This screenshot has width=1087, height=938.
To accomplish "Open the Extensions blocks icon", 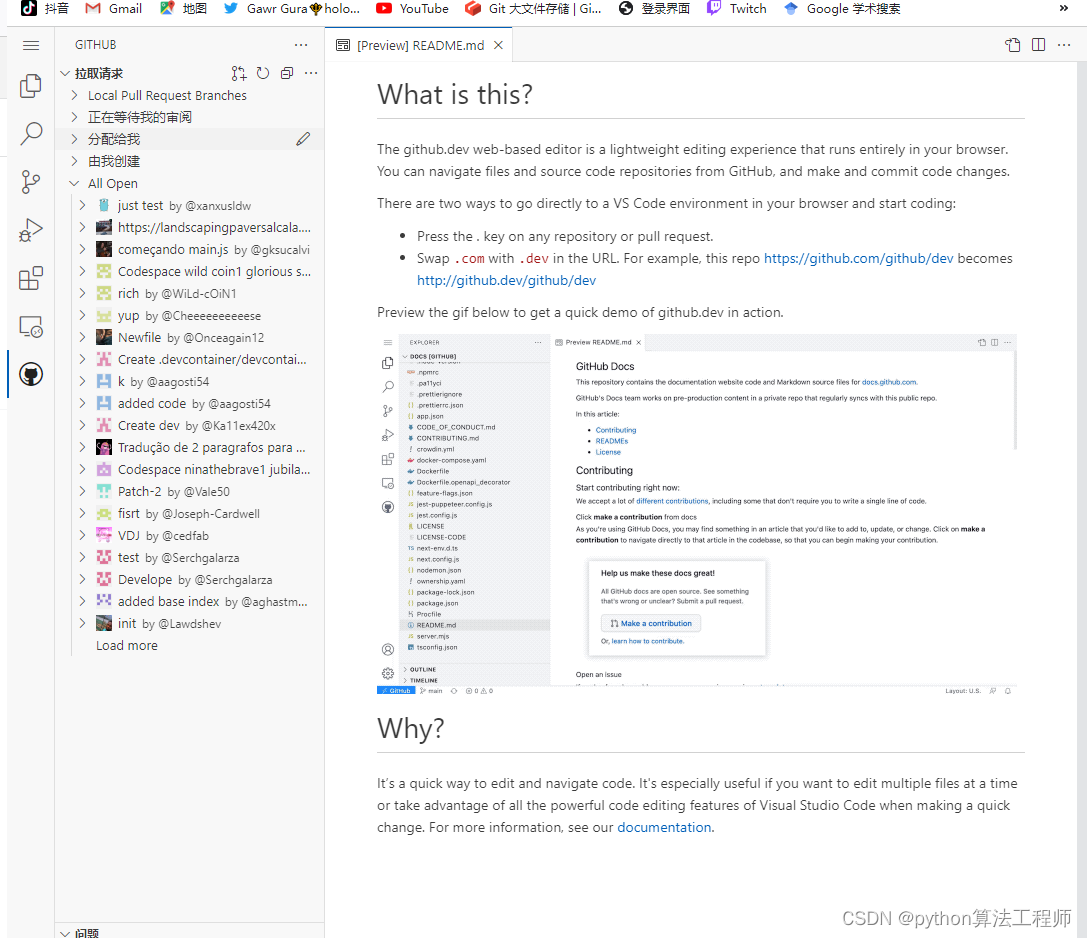I will (31, 278).
